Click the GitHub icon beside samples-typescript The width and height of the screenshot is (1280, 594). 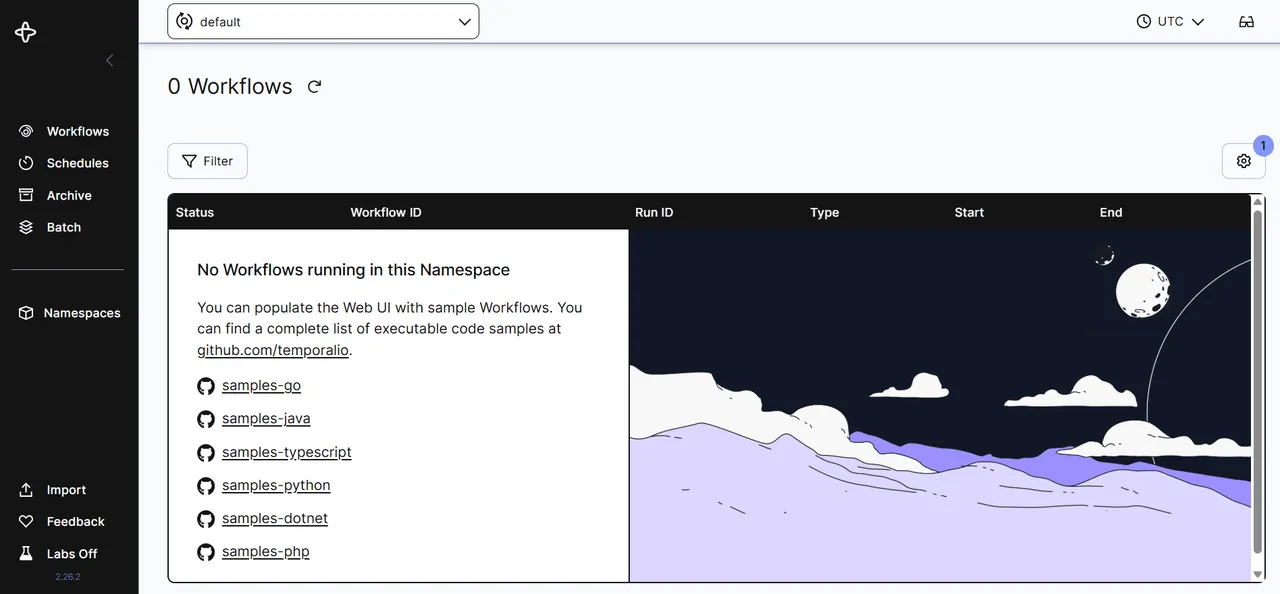pos(206,453)
